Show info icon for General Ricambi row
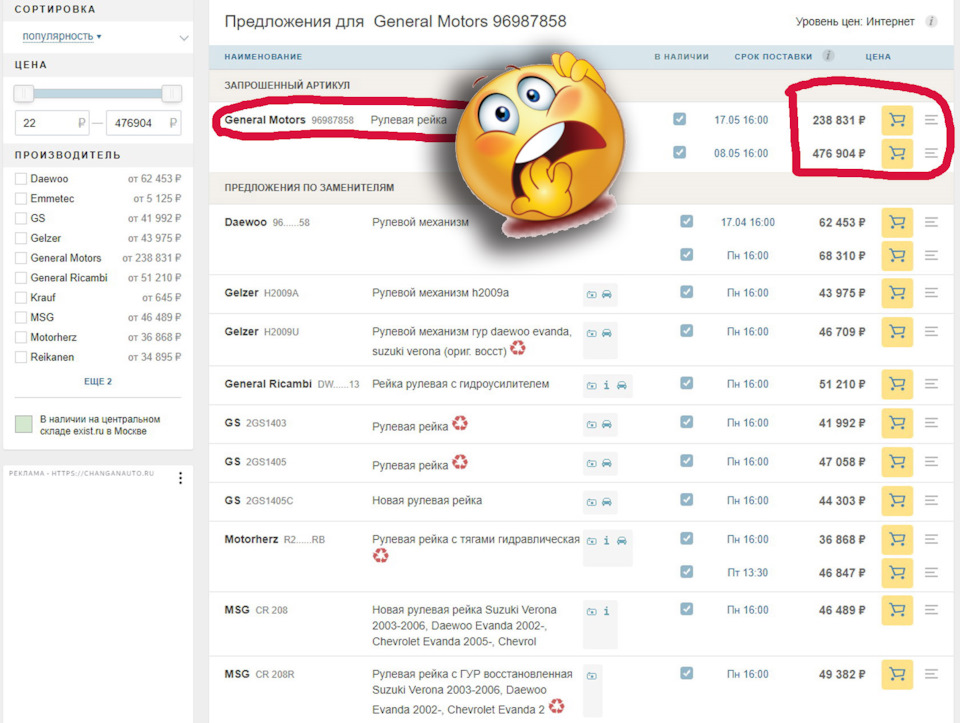The image size is (960, 723). click(606, 385)
